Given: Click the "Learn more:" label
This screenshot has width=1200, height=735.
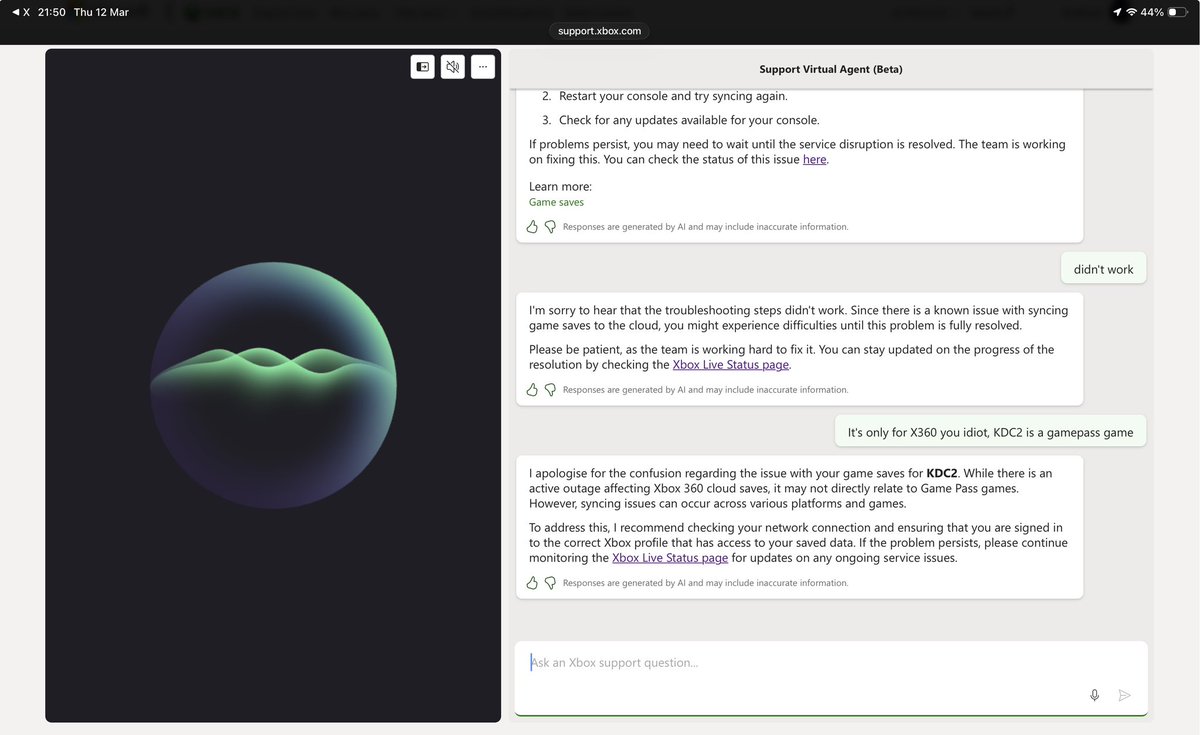Looking at the screenshot, I should (560, 186).
